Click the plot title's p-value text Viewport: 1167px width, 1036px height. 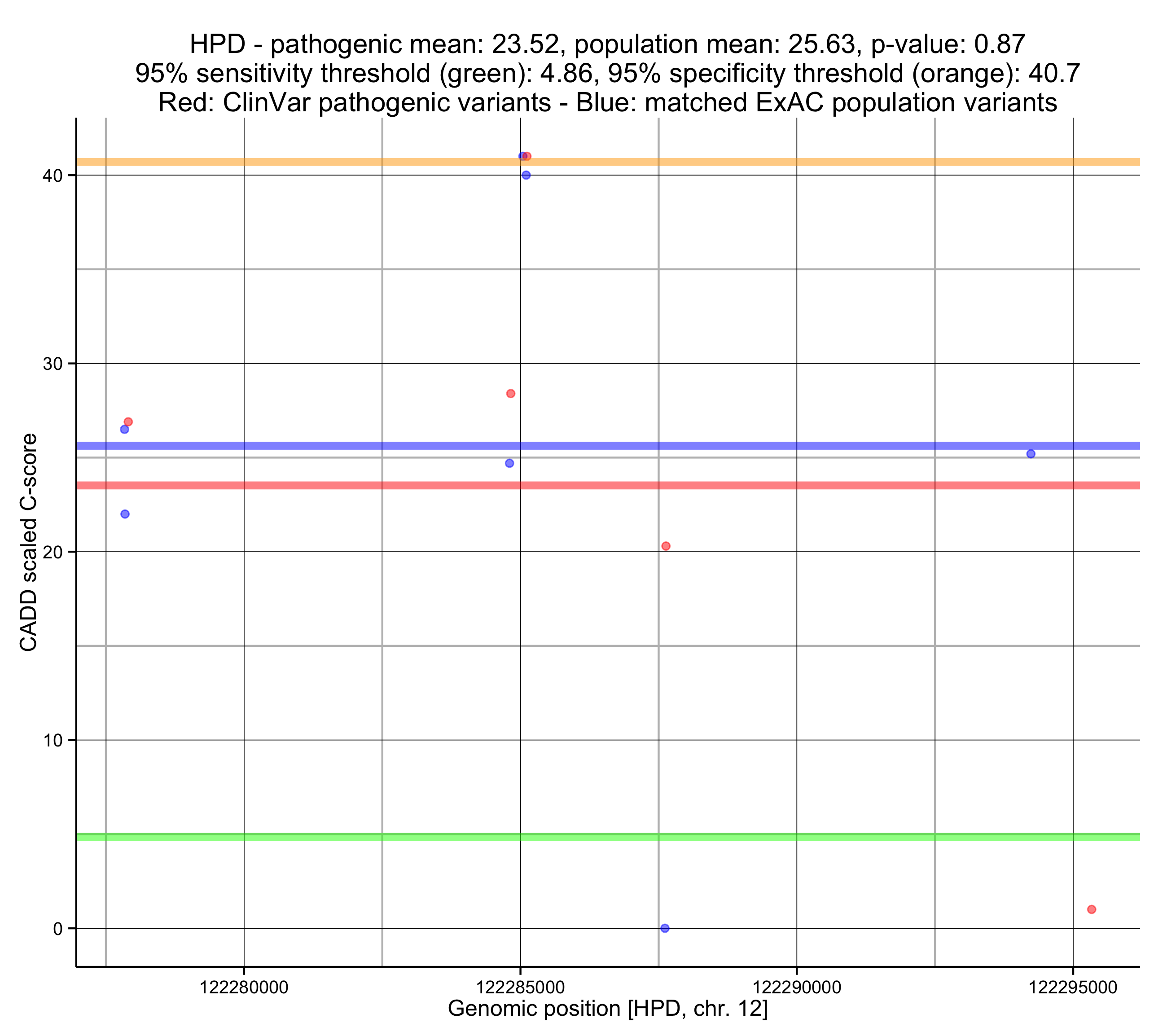[x=948, y=44]
